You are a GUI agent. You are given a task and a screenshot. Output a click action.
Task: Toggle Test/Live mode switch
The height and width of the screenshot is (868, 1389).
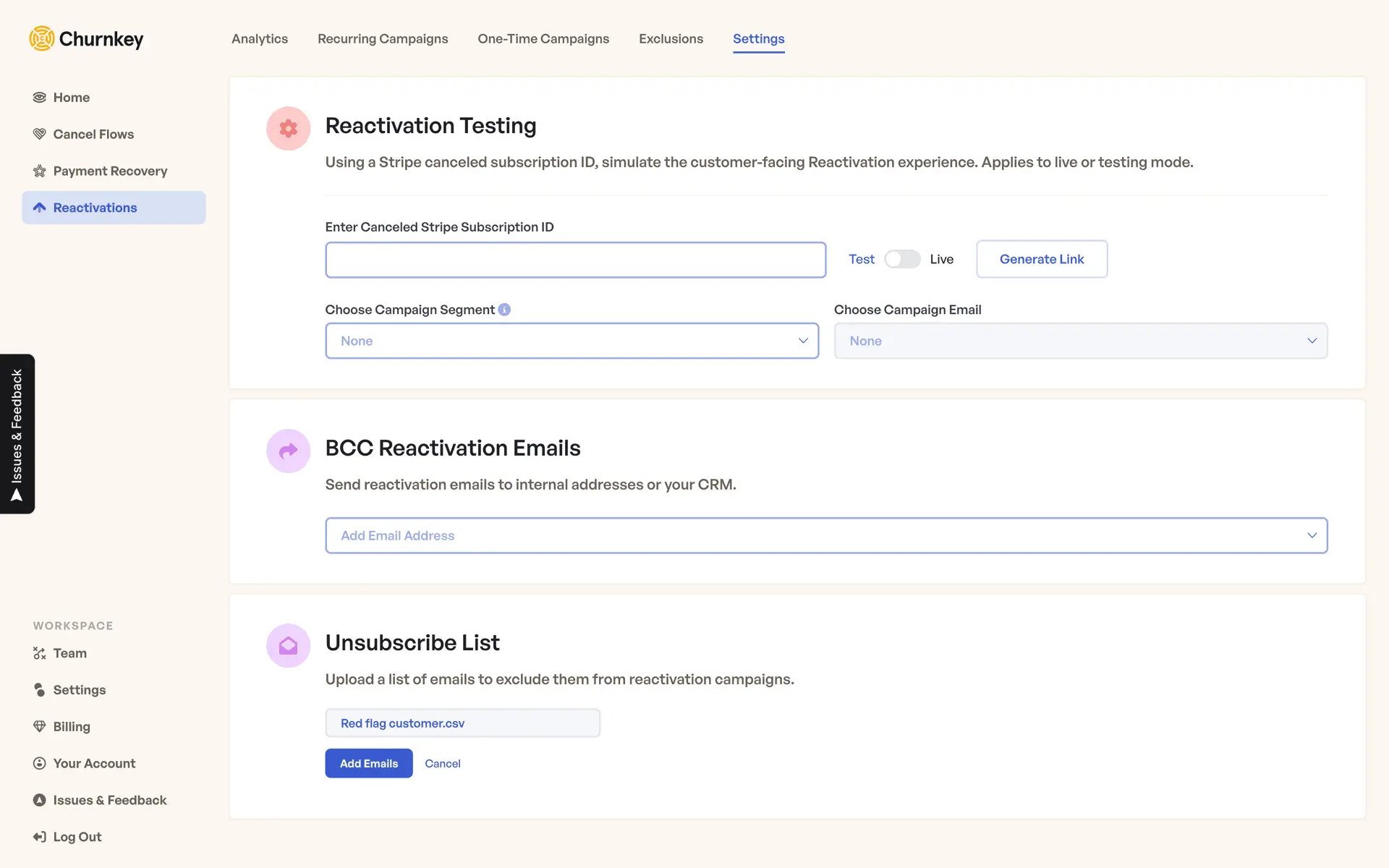pos(902,259)
